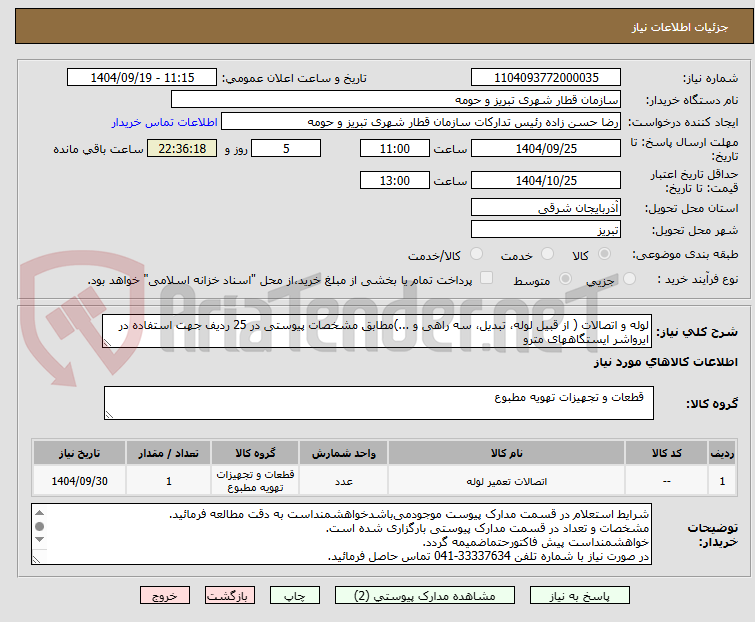The height and width of the screenshot is (622, 755).
Task: Click the delivery province field 'آذربایجان شرقی'
Action: coord(546,207)
